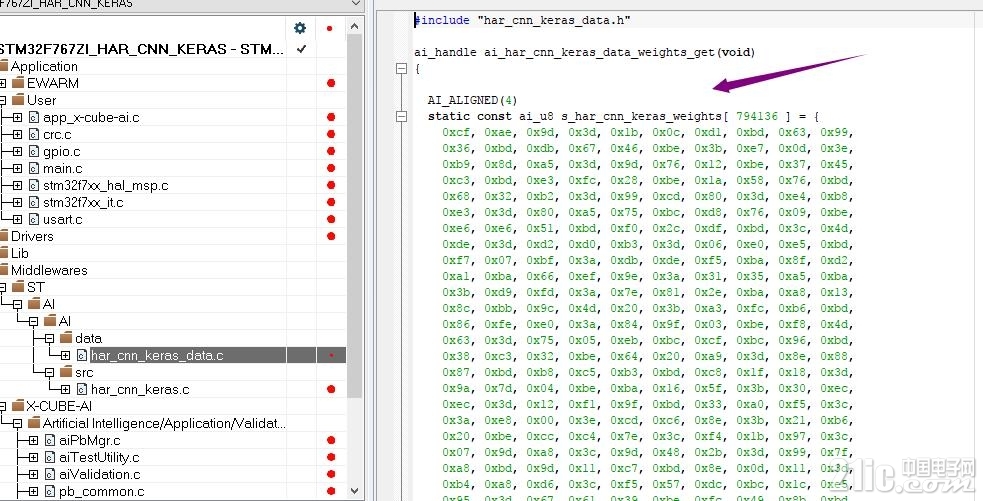
Task: Select the Middlewares group
Action: [x=49, y=270]
